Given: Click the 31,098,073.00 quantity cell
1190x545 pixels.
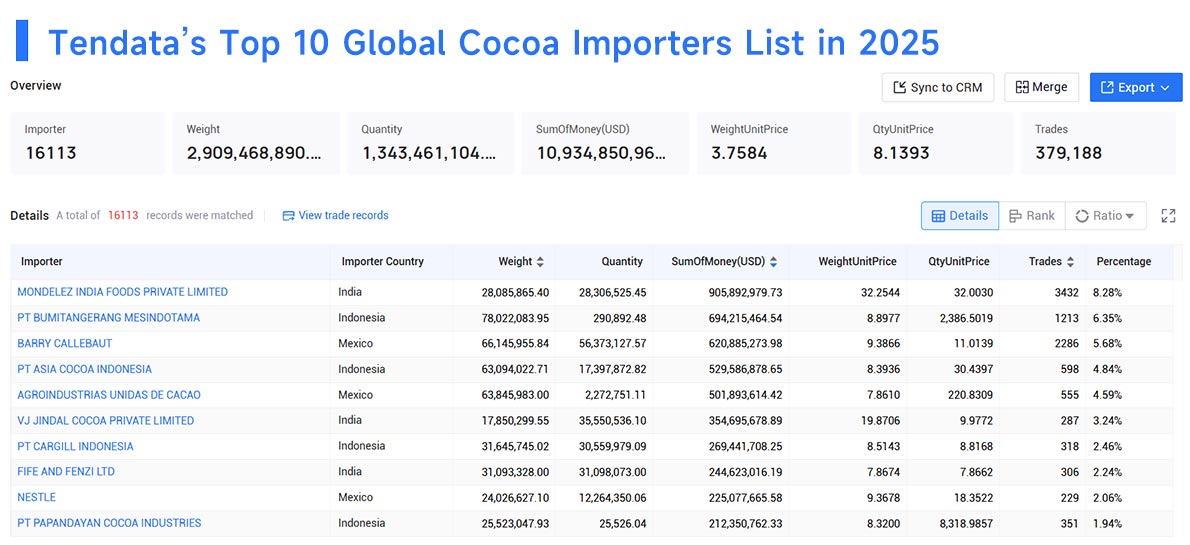Looking at the screenshot, I should coord(602,472).
